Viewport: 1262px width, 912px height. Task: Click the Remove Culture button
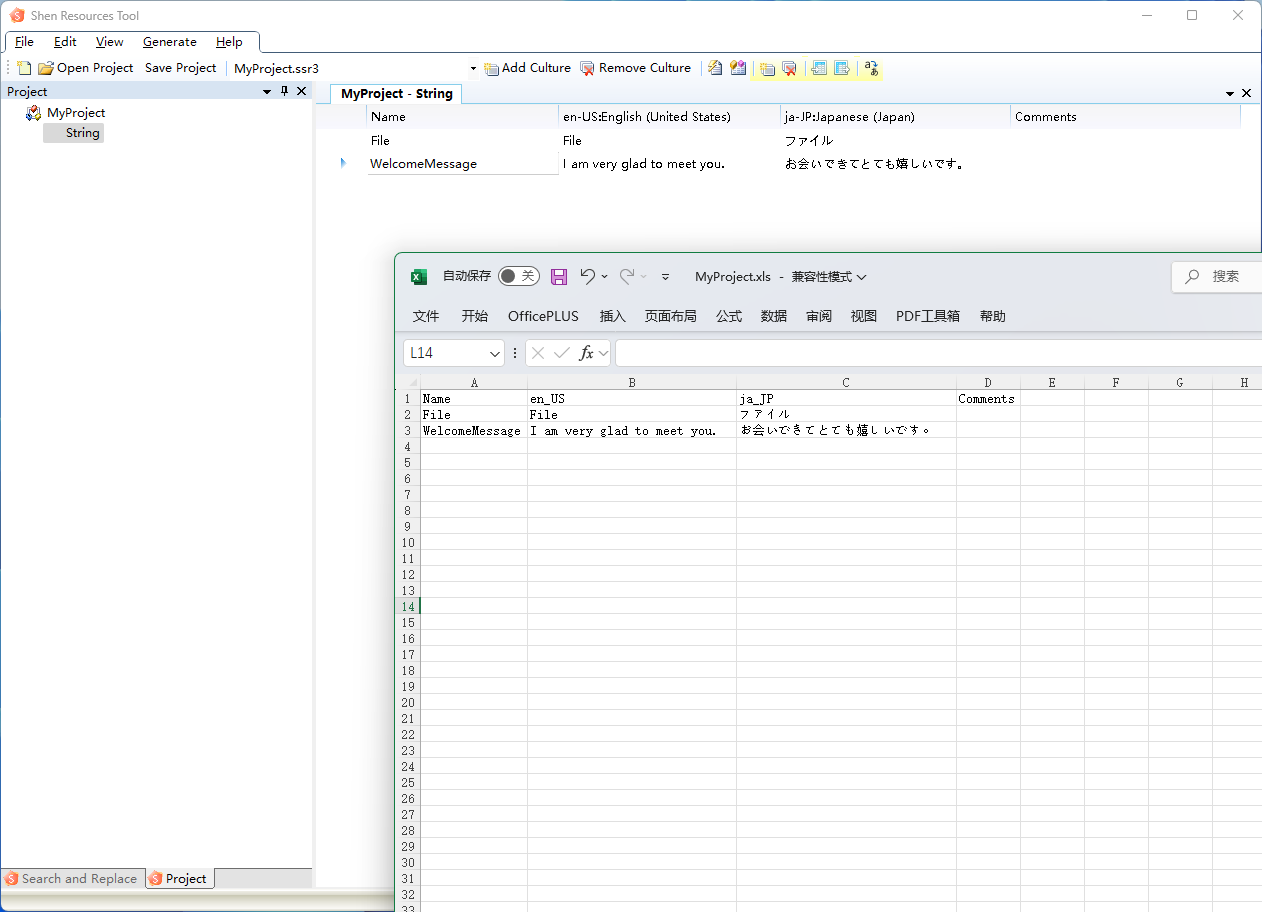pyautogui.click(x=635, y=68)
